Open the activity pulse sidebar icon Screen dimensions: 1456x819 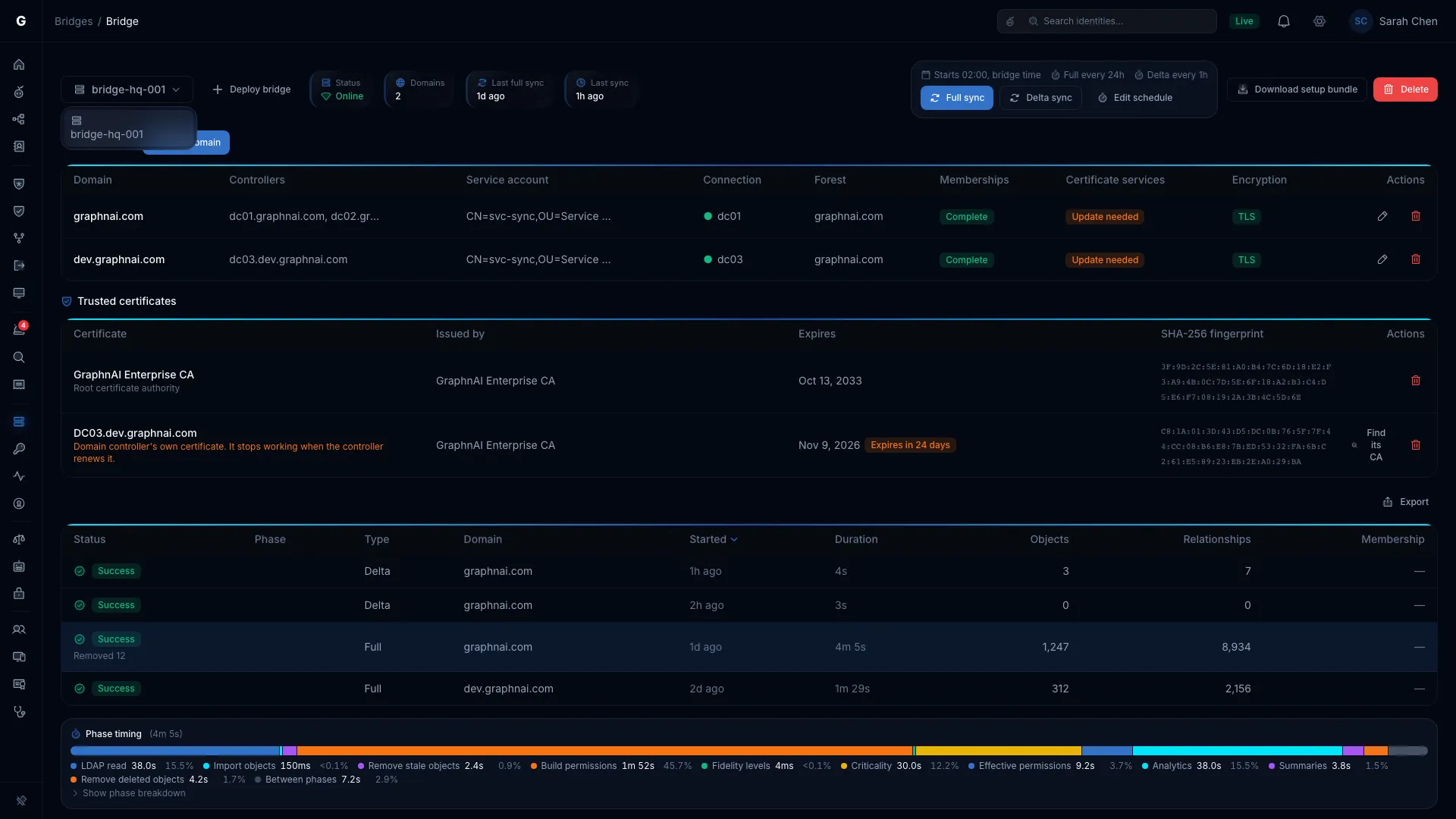click(x=20, y=476)
